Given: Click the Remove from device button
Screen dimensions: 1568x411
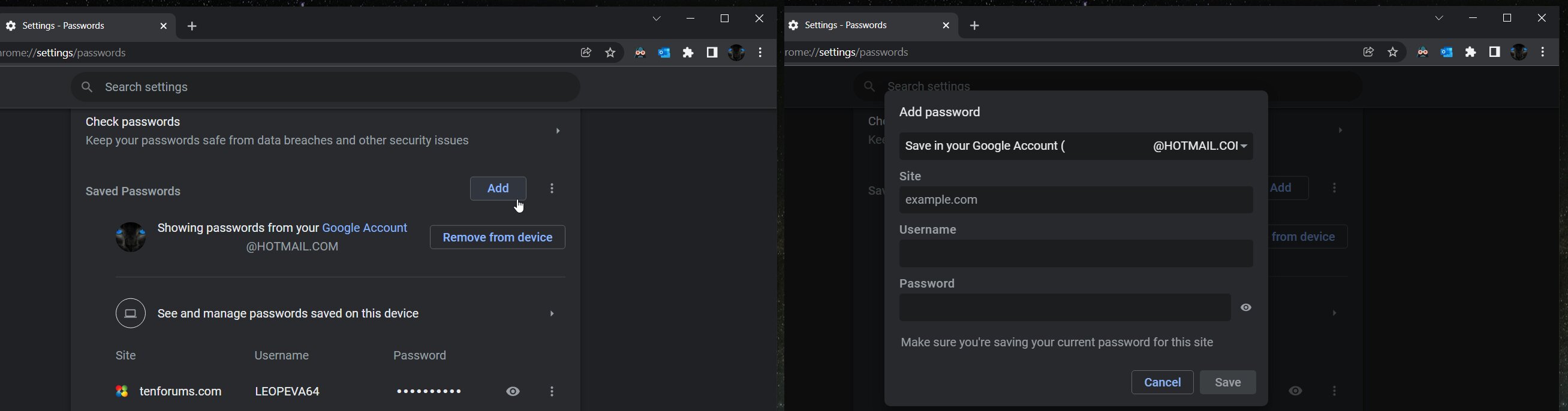Looking at the screenshot, I should pyautogui.click(x=497, y=238).
